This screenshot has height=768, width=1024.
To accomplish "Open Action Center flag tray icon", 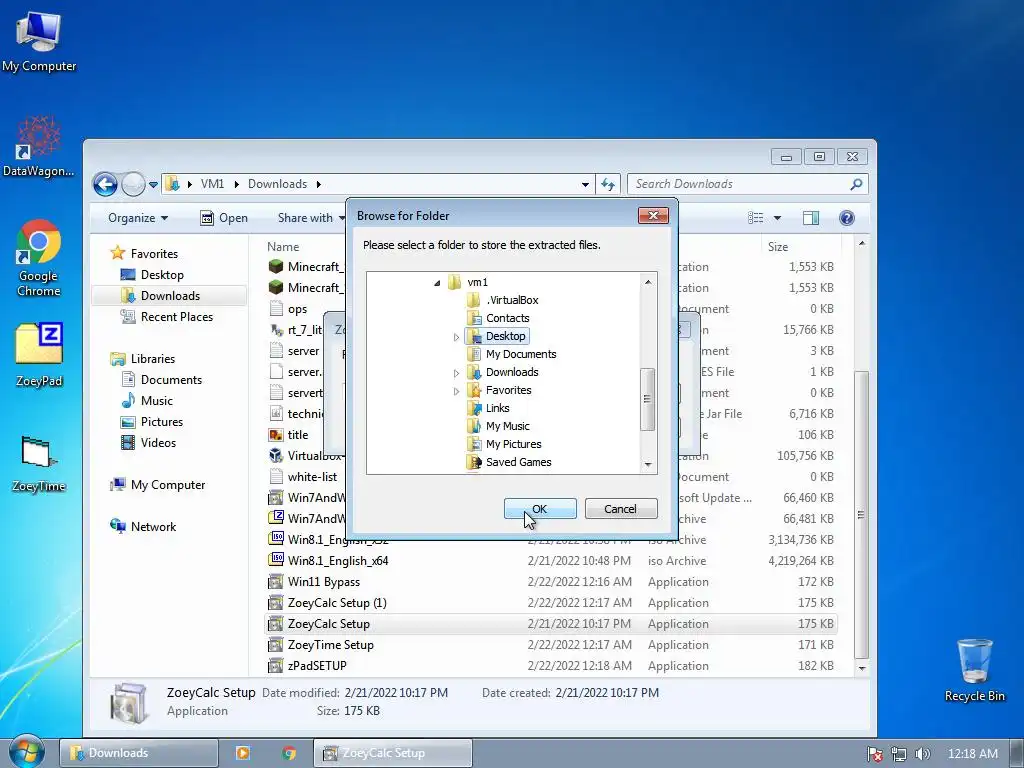I will point(874,754).
